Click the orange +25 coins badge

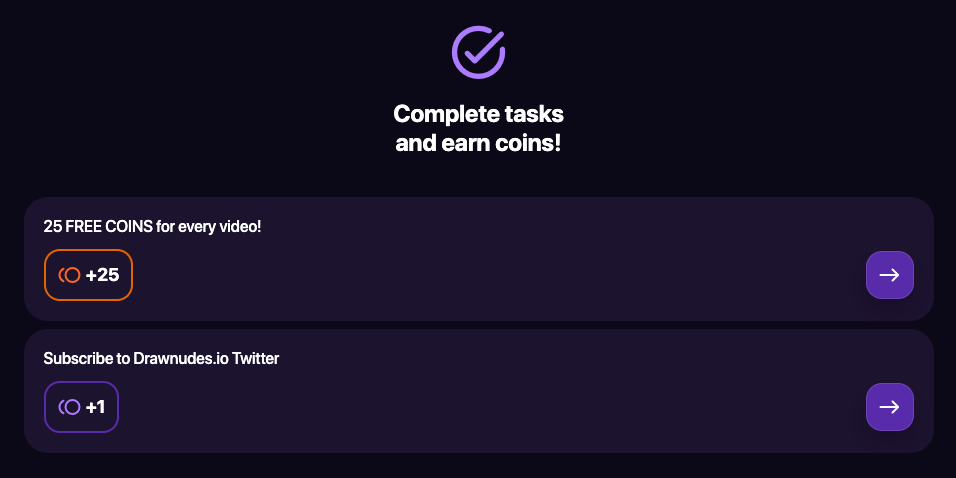pos(88,275)
